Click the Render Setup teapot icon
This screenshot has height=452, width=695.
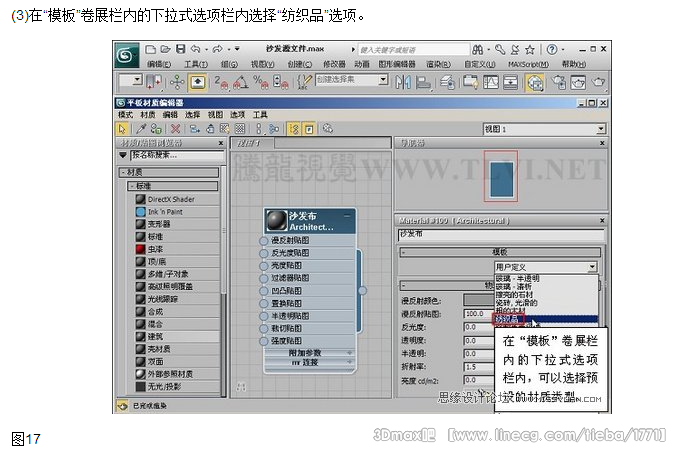click(x=558, y=82)
